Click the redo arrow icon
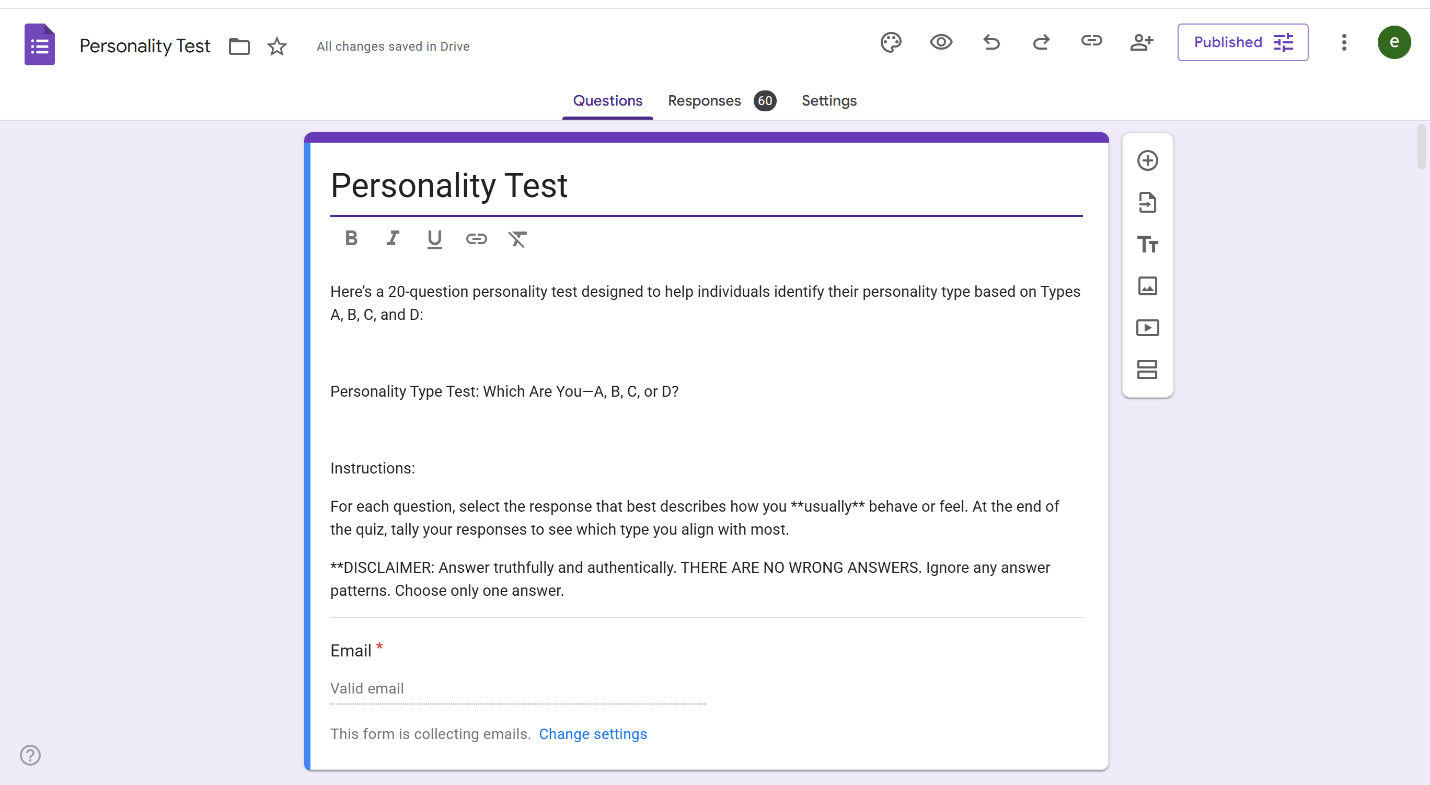Viewport: 1430px width, 785px height. [1041, 42]
